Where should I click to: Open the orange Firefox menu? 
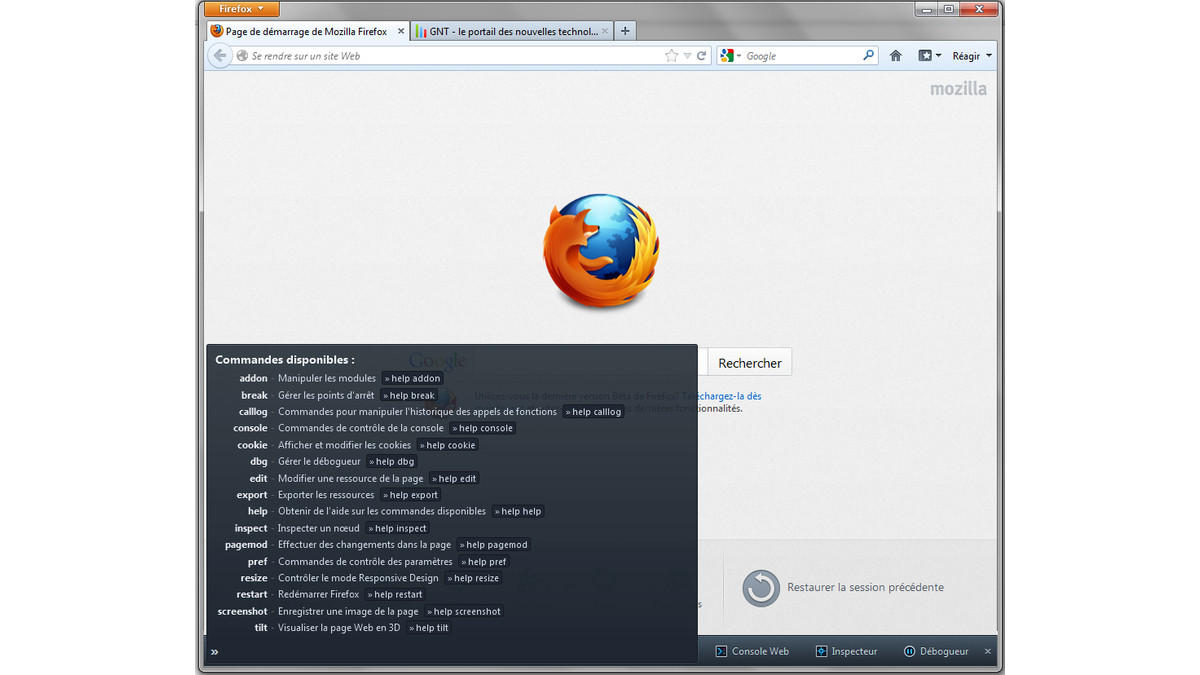240,8
